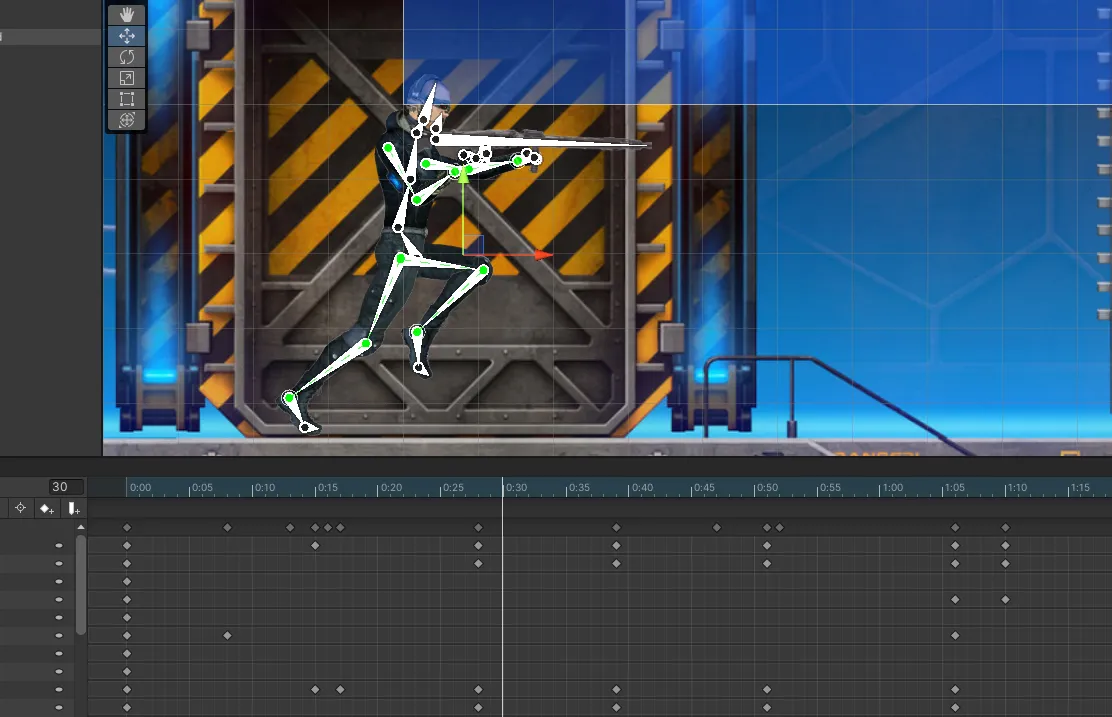
Task: Select the top-row keyframe at 1:10
Action: 1005,527
